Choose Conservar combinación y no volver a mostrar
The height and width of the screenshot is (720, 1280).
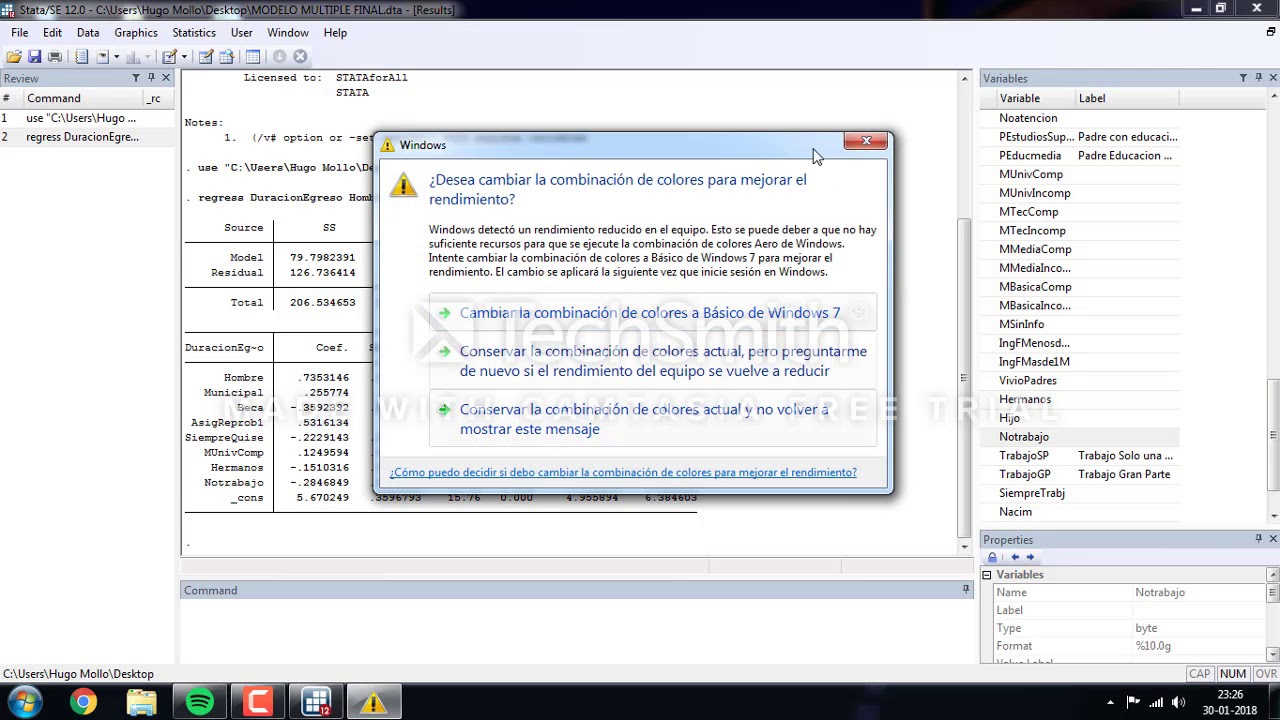(x=652, y=419)
